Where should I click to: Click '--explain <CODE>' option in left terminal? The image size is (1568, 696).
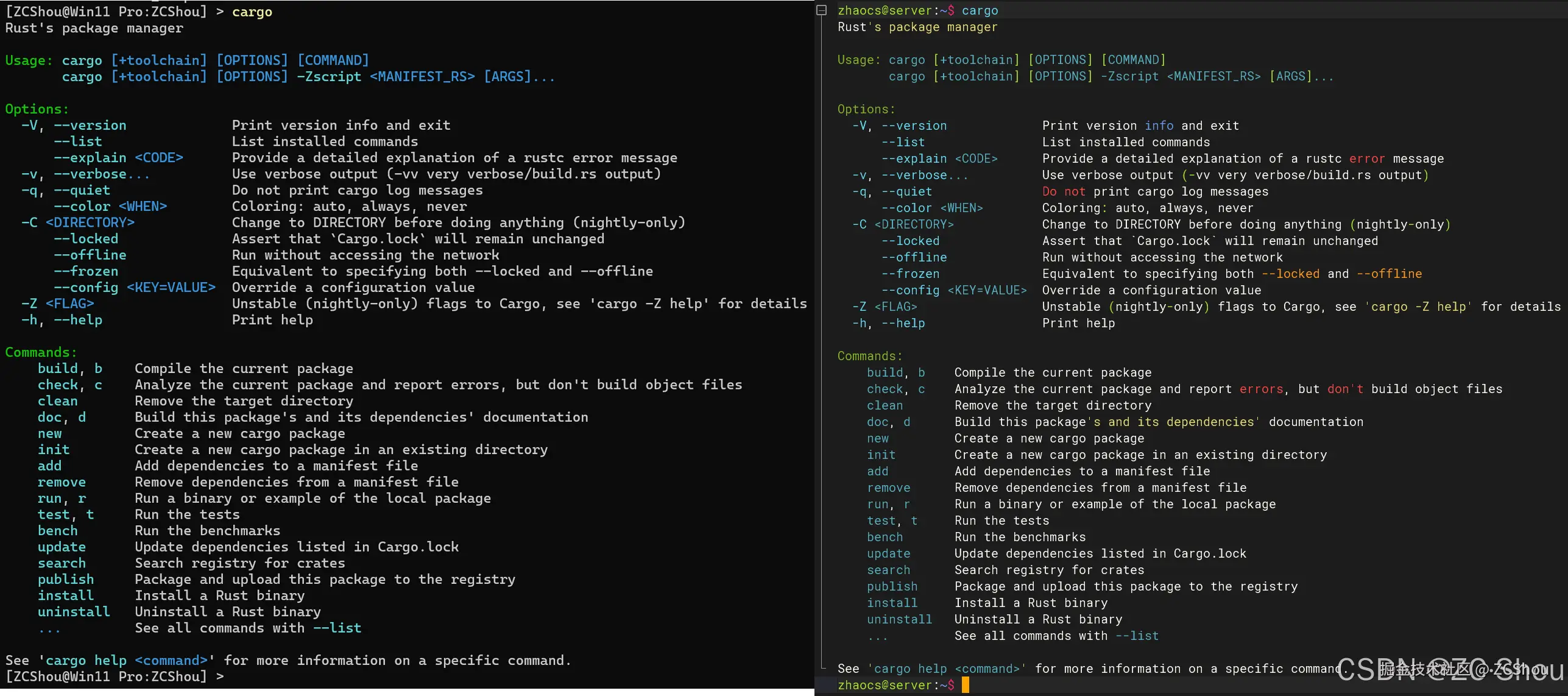pos(118,158)
